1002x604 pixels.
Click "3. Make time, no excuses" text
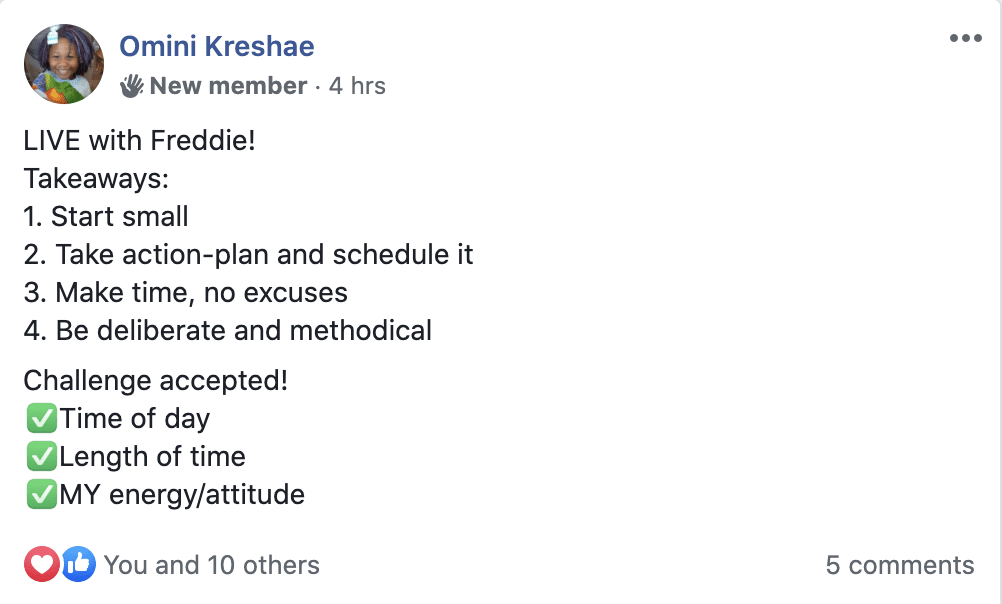pyautogui.click(x=186, y=293)
